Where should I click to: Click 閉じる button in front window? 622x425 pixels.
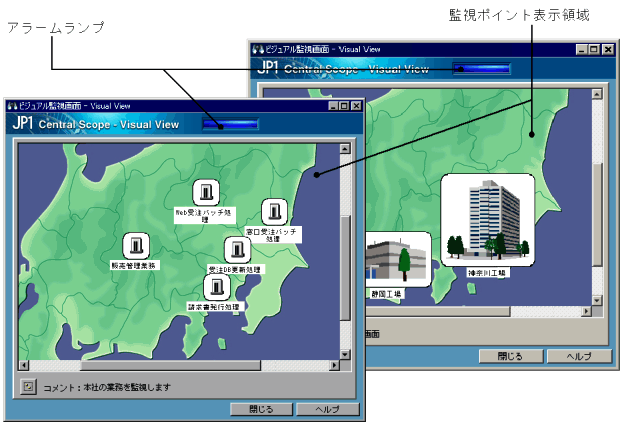pyautogui.click(x=261, y=409)
